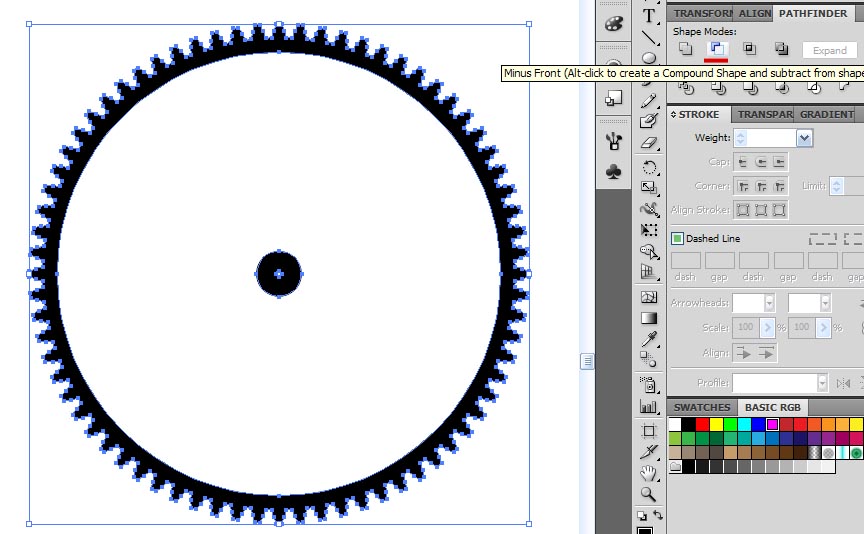Switch to the Pathfinder tab
The width and height of the screenshot is (864, 534).
coord(813,13)
